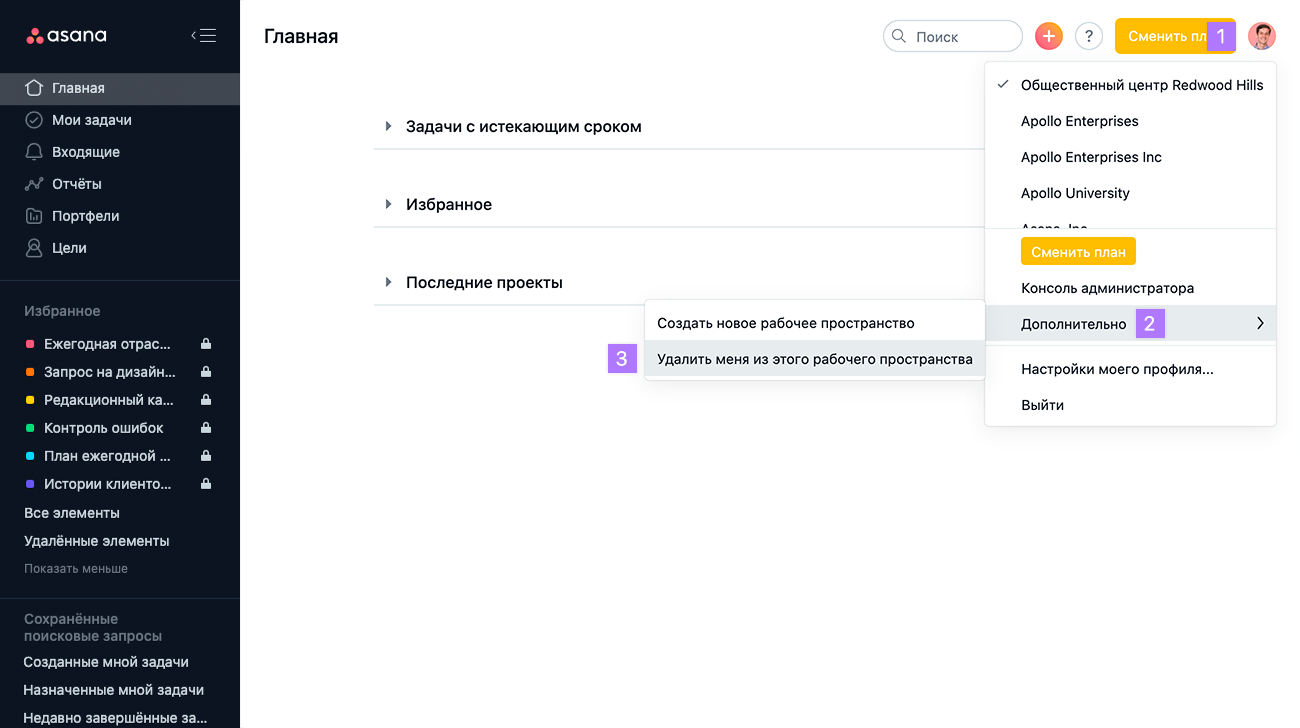The height and width of the screenshot is (728, 1300).
Task: Open saved search Созданные мной задачи
Action: (x=106, y=662)
